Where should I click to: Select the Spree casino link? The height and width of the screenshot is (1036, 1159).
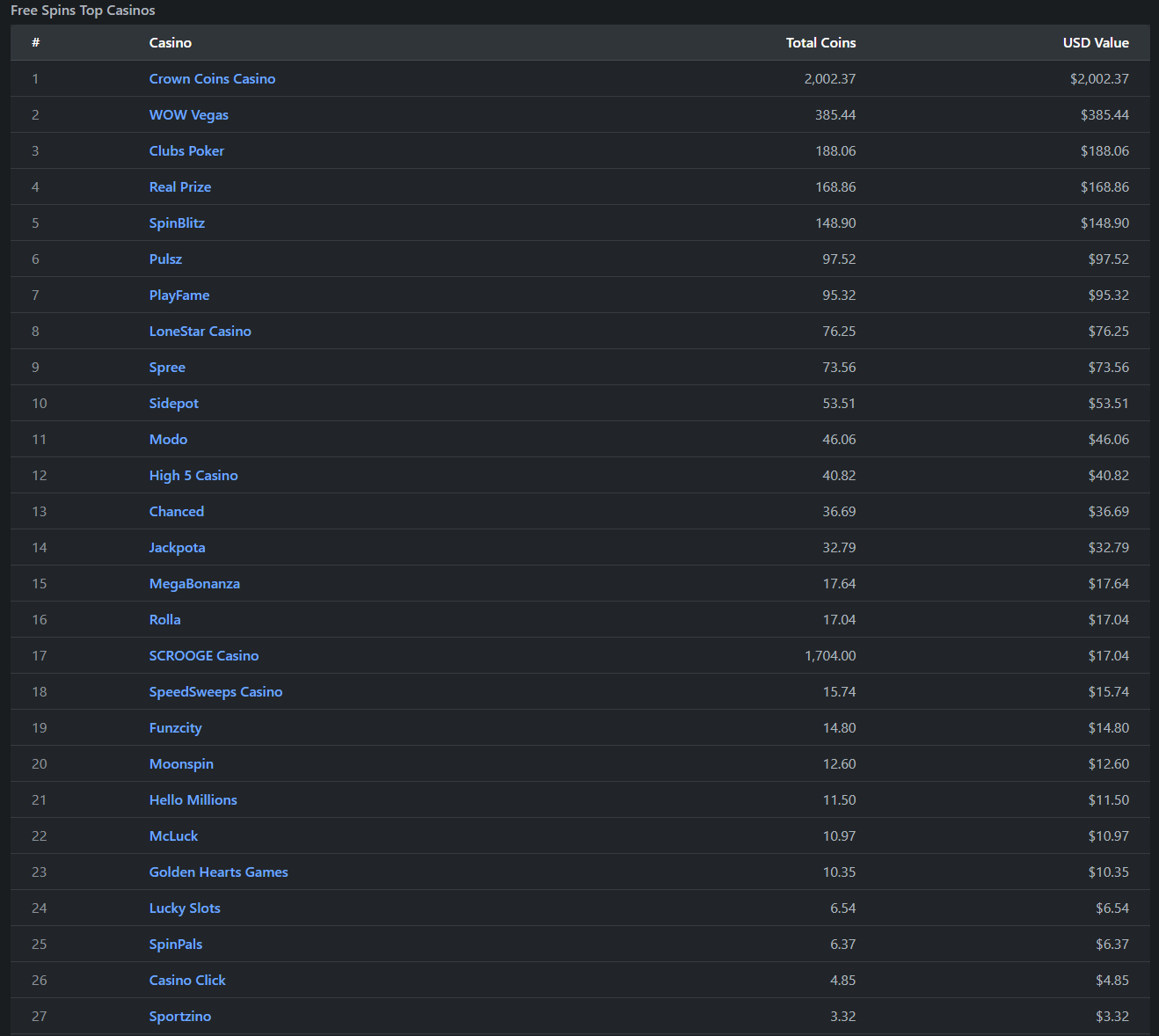167,367
